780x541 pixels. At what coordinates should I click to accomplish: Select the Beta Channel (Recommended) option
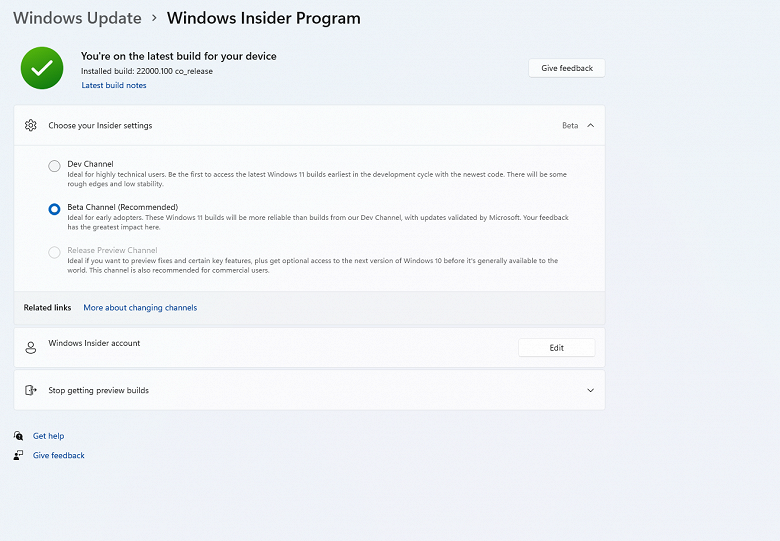tap(54, 209)
